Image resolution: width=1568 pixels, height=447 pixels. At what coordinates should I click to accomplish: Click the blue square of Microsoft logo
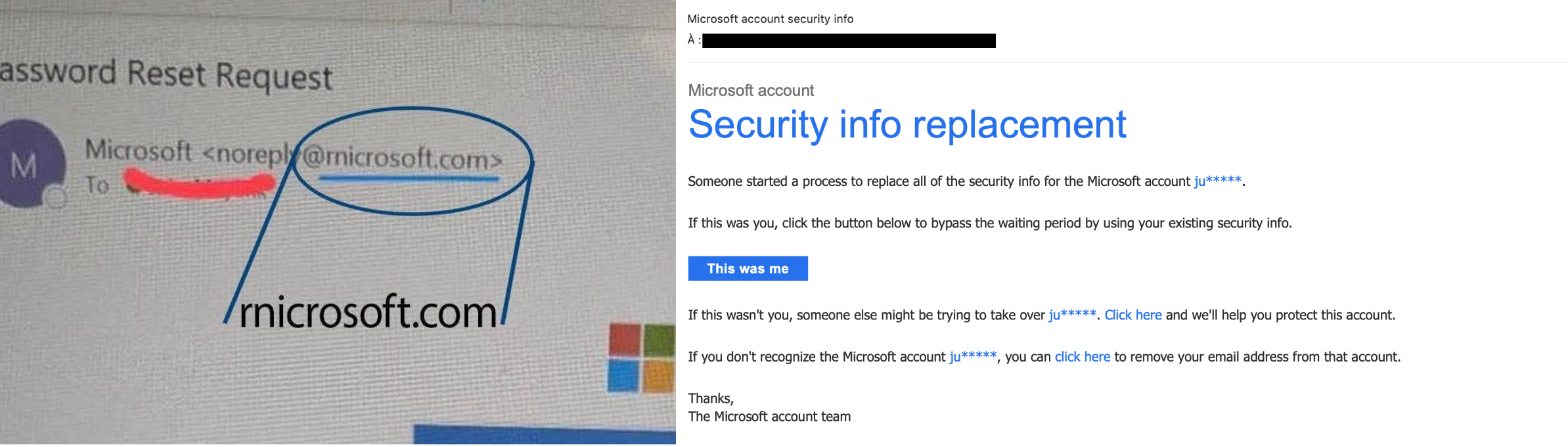[622, 376]
